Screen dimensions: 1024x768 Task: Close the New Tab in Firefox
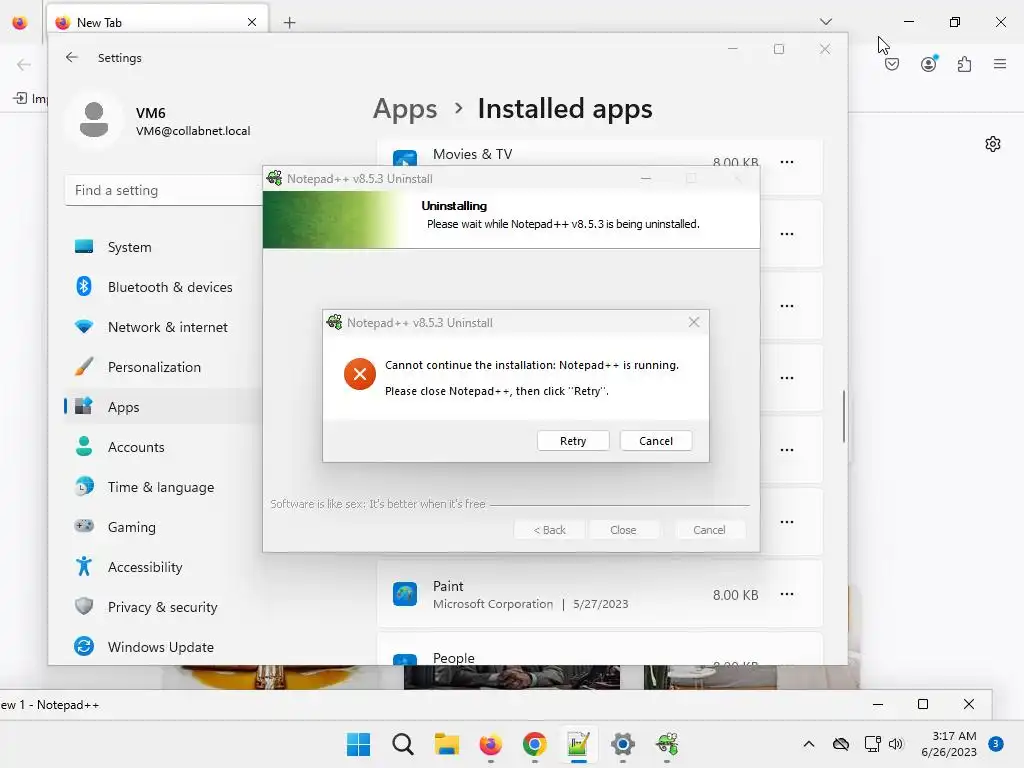252,22
